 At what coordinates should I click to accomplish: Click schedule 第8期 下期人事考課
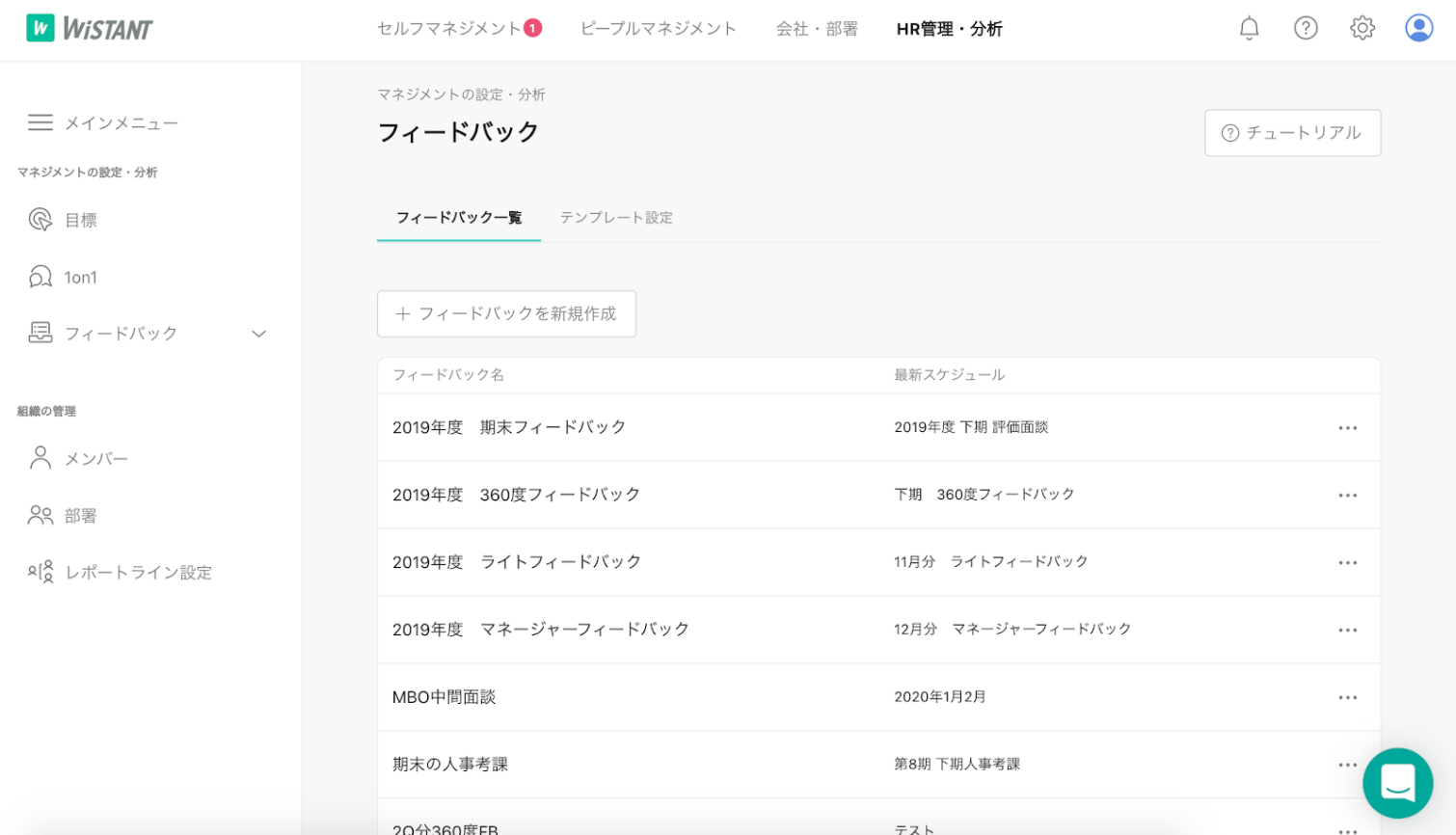(957, 764)
